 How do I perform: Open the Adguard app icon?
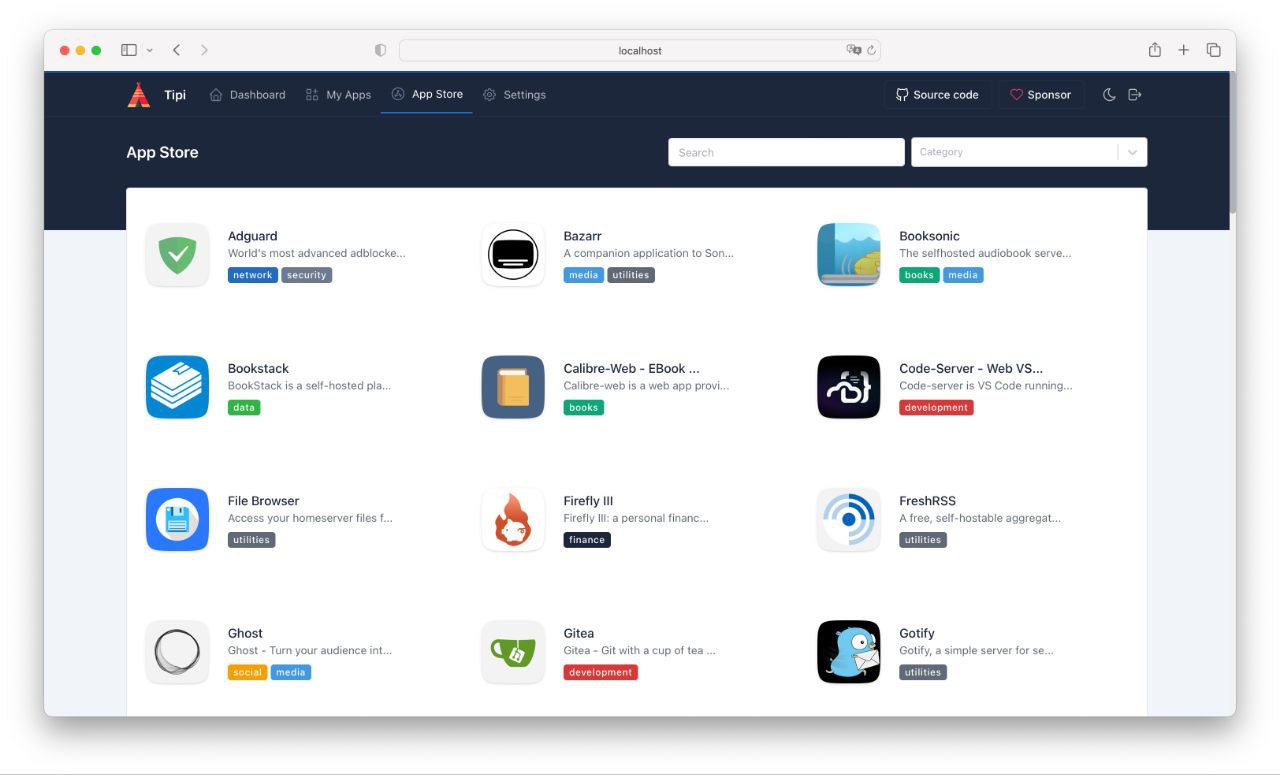(177, 255)
